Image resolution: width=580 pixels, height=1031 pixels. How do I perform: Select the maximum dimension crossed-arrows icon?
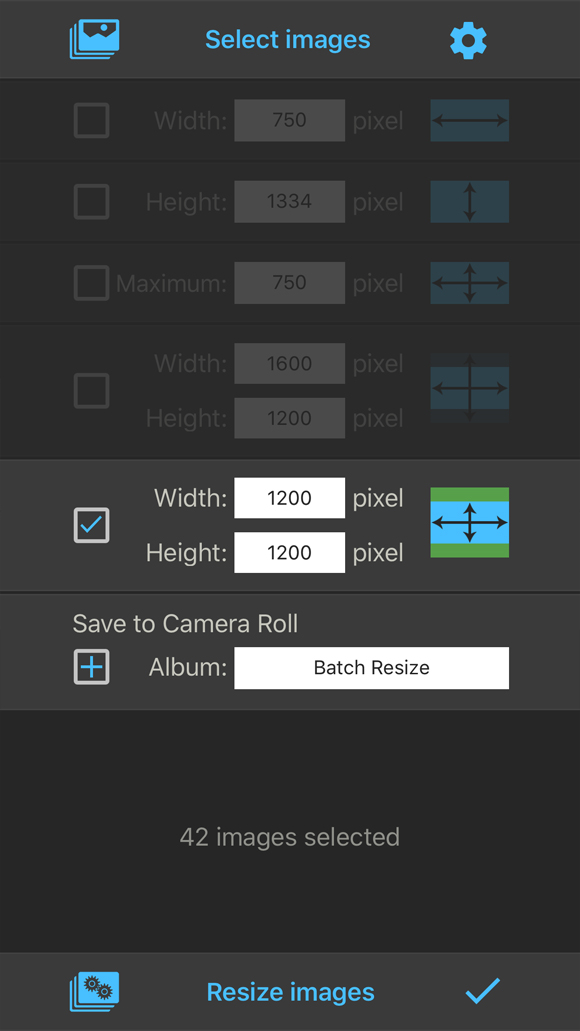point(470,283)
